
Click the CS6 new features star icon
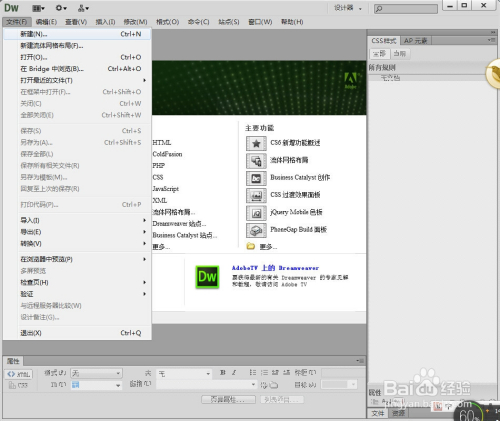pyautogui.click(x=256, y=143)
